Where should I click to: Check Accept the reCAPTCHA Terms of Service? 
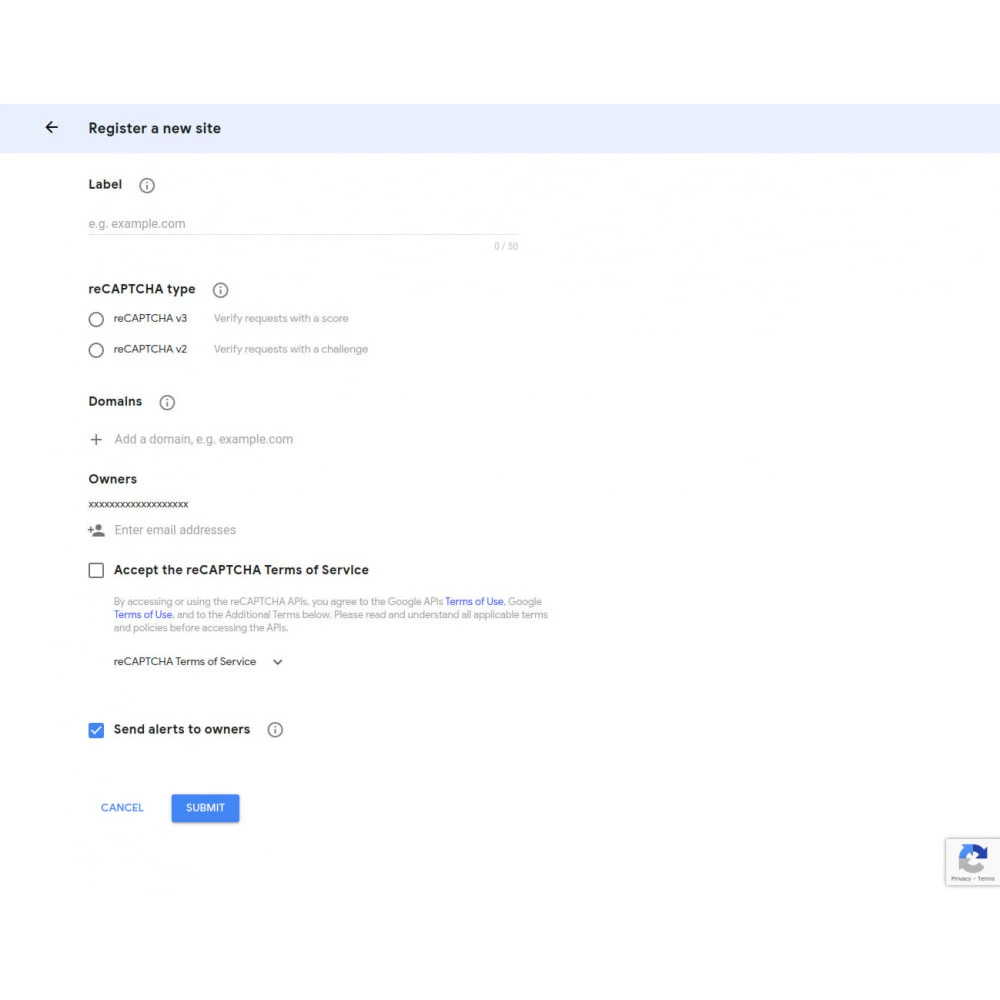[96, 570]
